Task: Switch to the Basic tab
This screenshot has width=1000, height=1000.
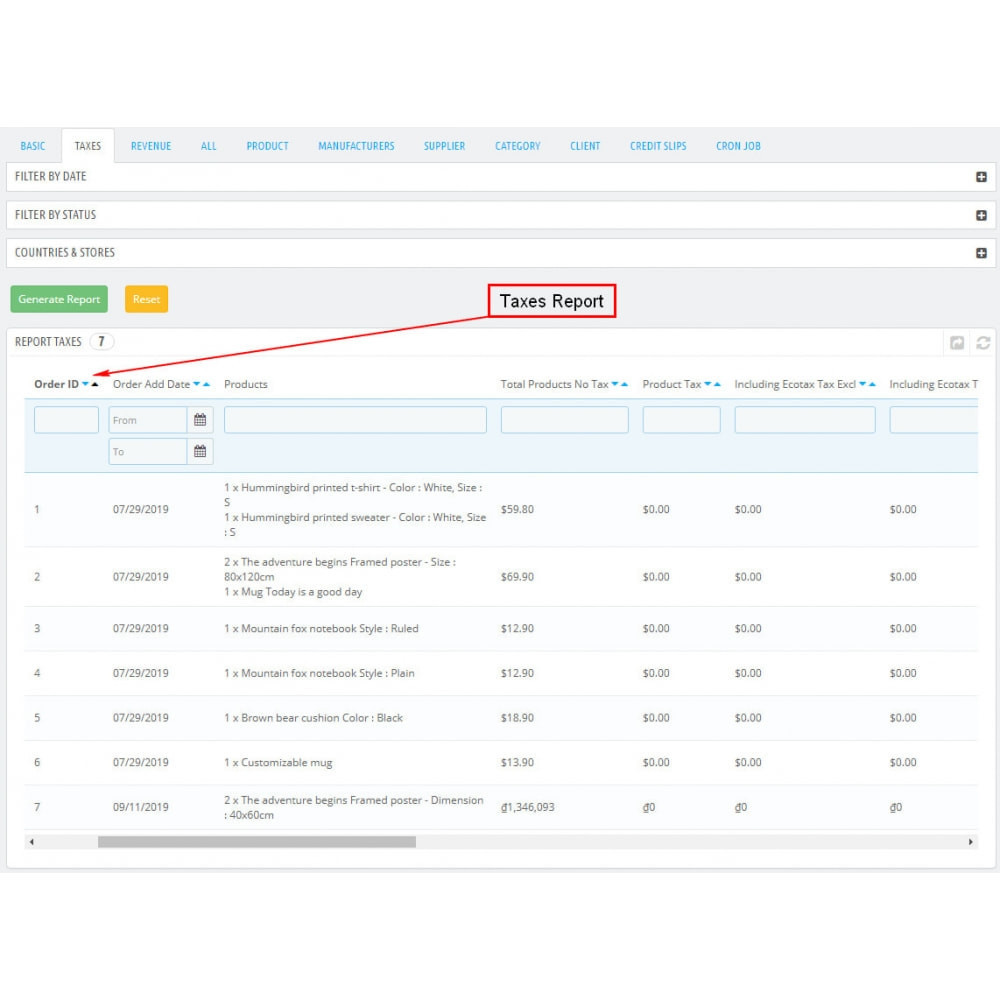Action: pyautogui.click(x=33, y=146)
